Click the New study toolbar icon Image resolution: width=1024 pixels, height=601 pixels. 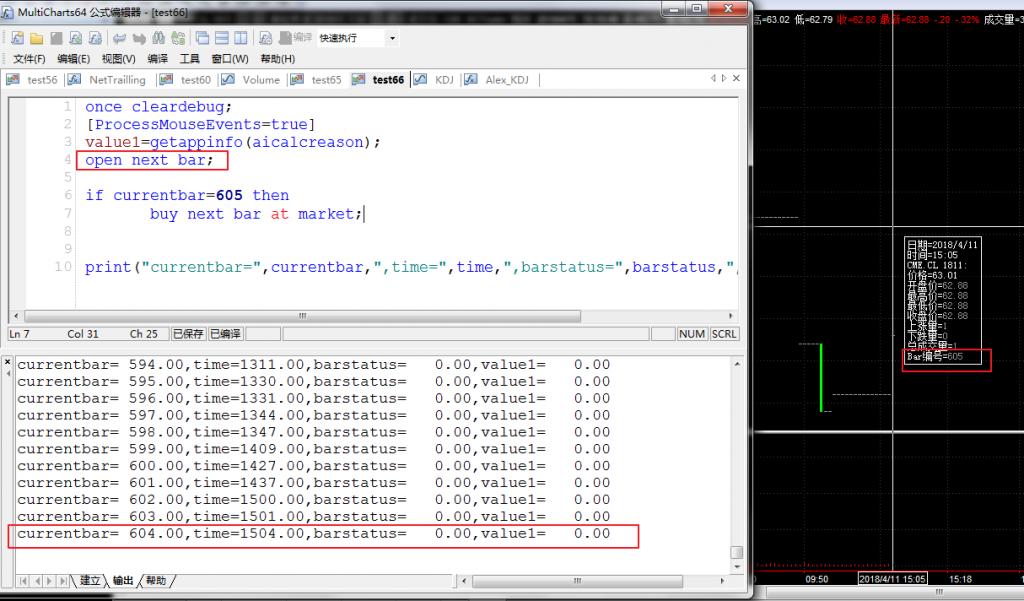18,38
